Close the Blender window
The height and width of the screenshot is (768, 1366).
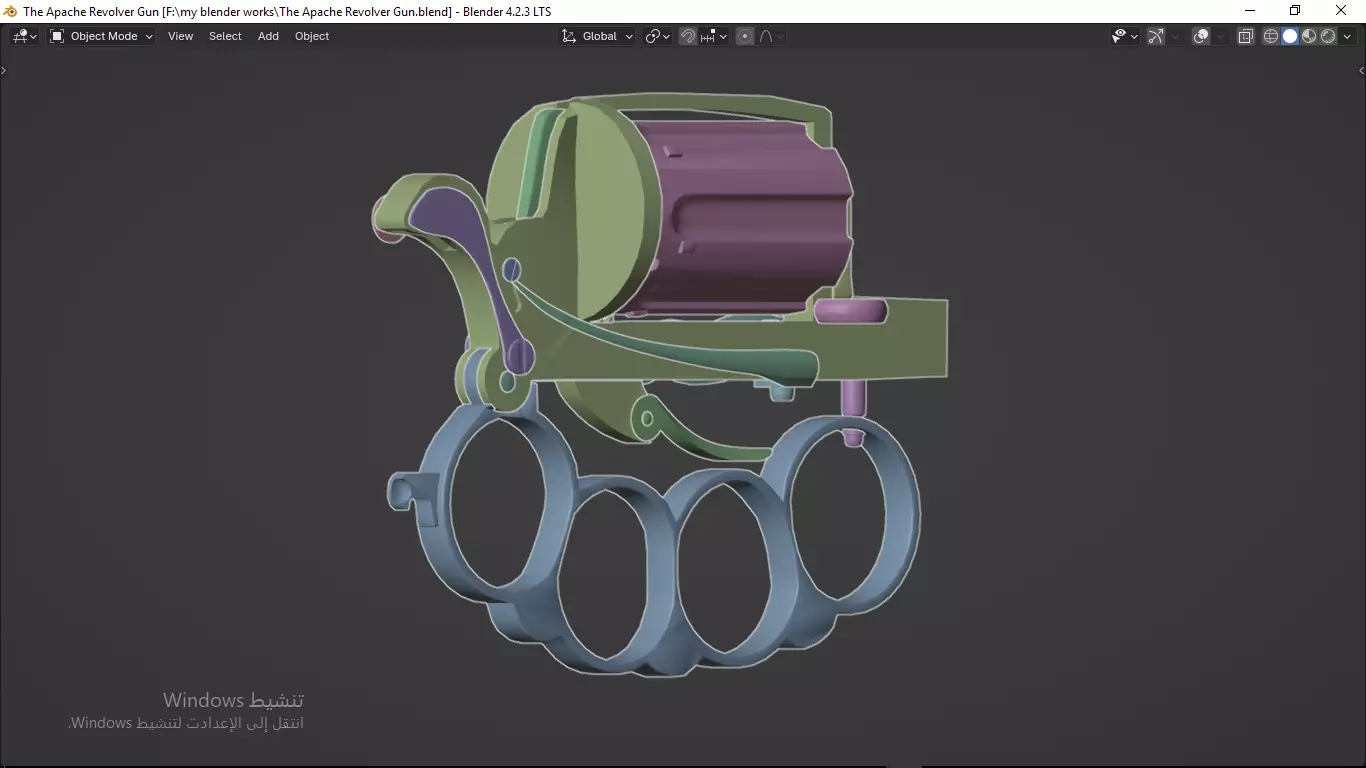click(1342, 11)
